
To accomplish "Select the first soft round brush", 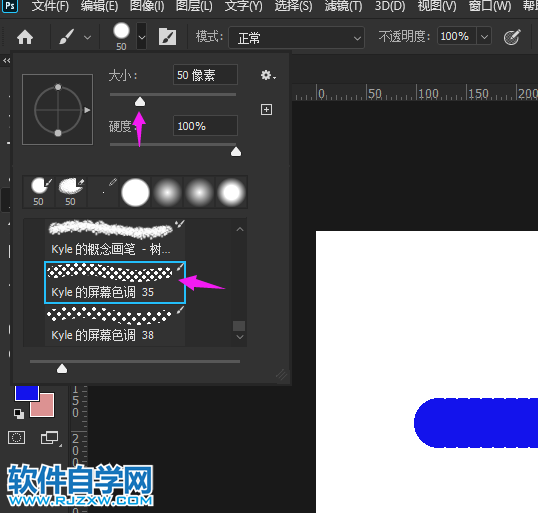I will (x=167, y=192).
